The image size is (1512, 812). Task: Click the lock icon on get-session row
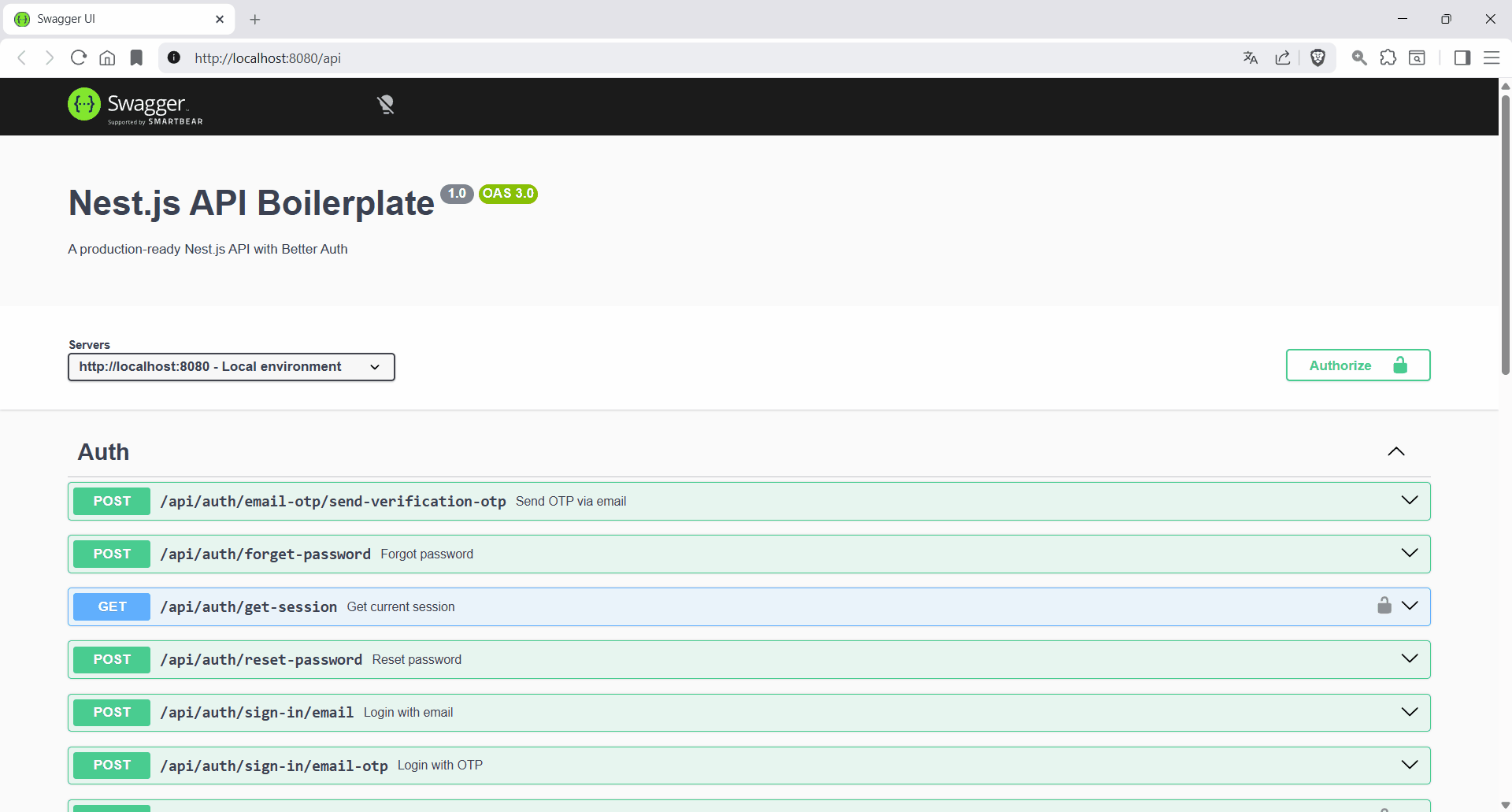pos(1384,605)
